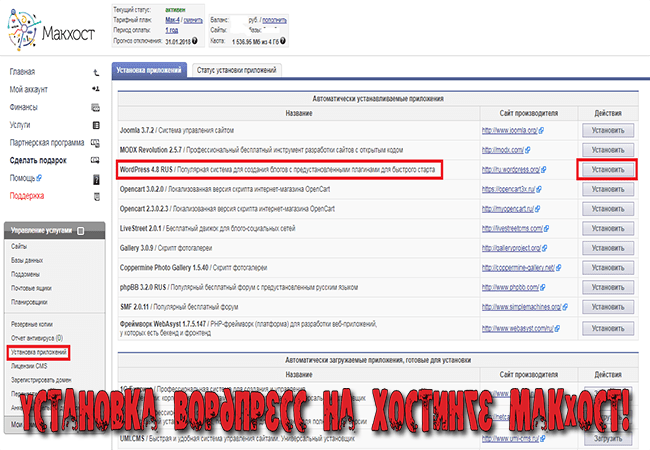Open Почтовые ящики in the sidebar

click(x=31, y=288)
